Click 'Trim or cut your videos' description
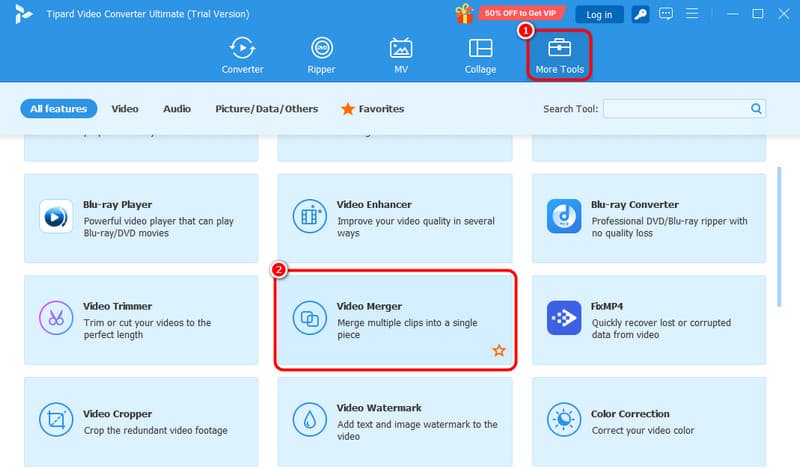Screen dimensions: 800x469 (147, 329)
